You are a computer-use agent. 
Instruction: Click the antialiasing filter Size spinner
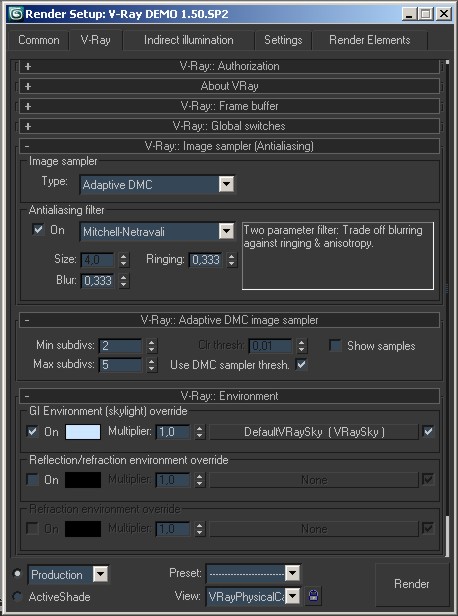124,260
